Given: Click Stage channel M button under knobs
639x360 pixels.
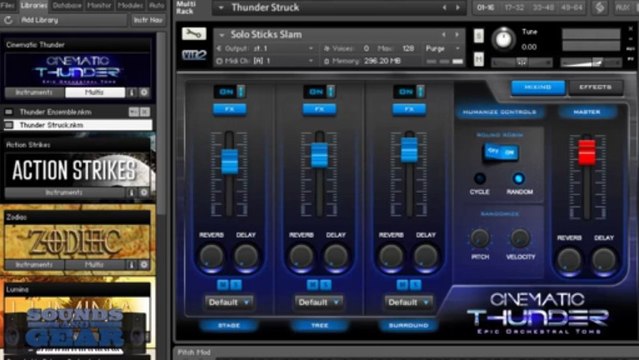Looking at the screenshot, I should 223,285.
